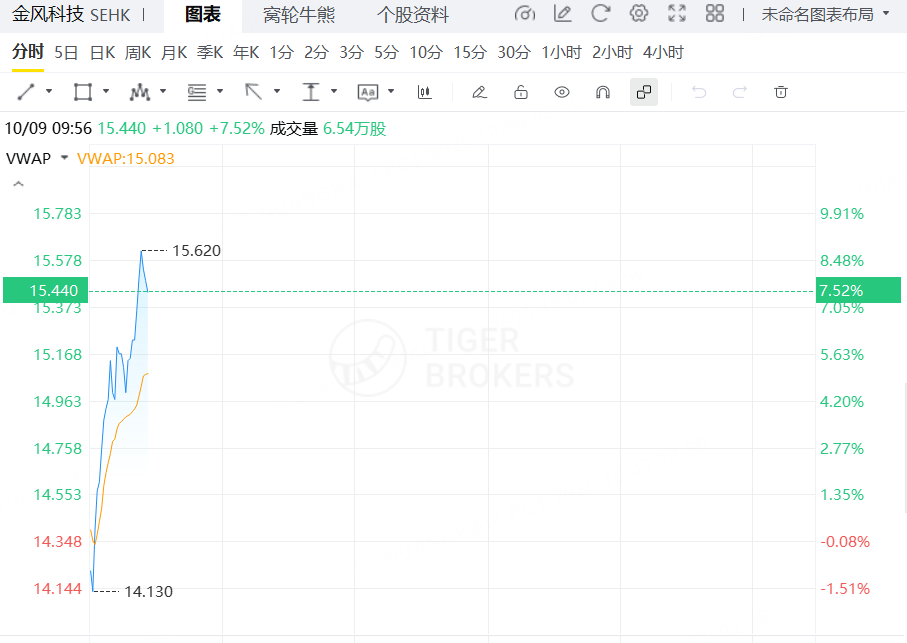Click the trash icon to delete drawings
Screen dimensions: 907x643
781,92
